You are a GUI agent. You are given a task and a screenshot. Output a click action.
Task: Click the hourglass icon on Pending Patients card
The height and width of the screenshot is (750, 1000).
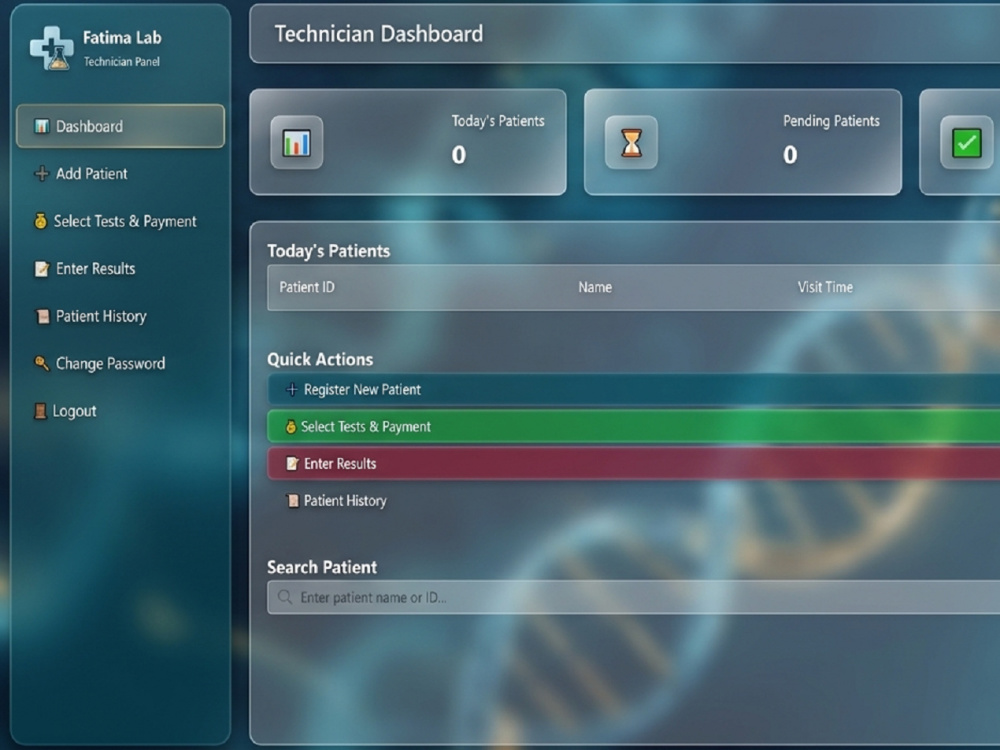pos(631,142)
